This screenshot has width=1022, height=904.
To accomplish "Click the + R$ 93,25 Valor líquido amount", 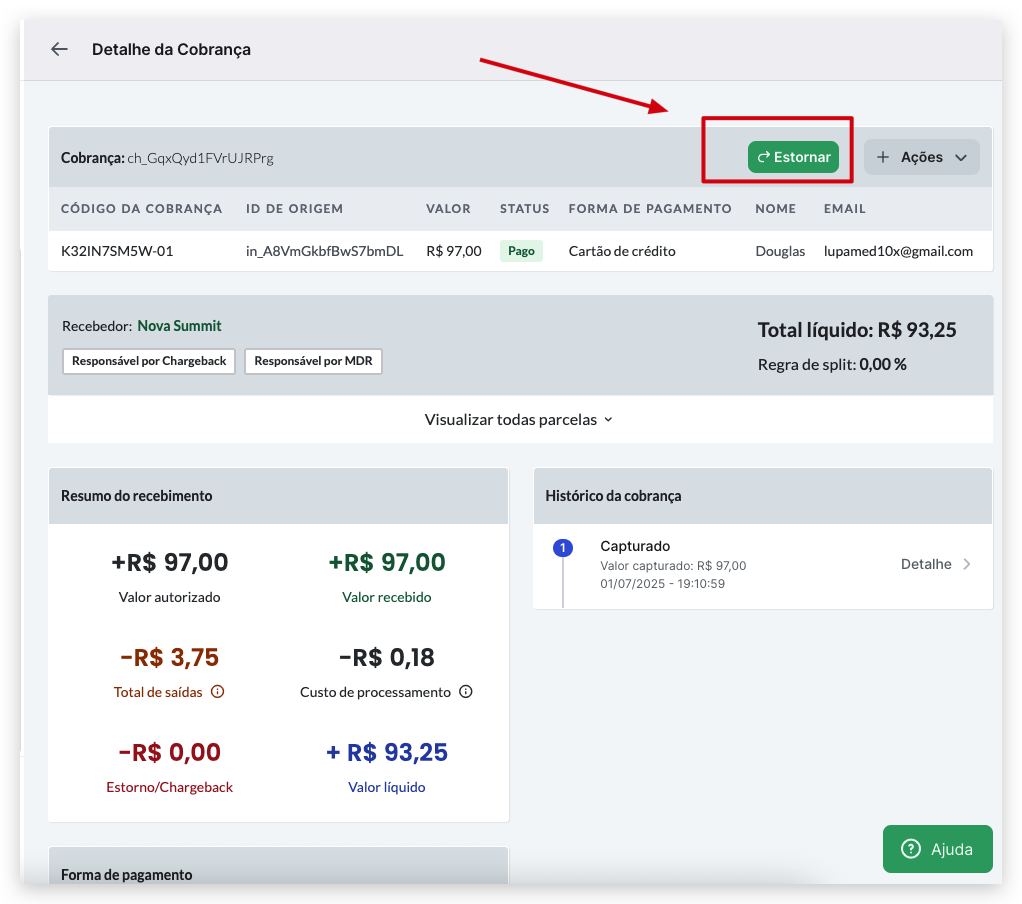I will [x=387, y=752].
